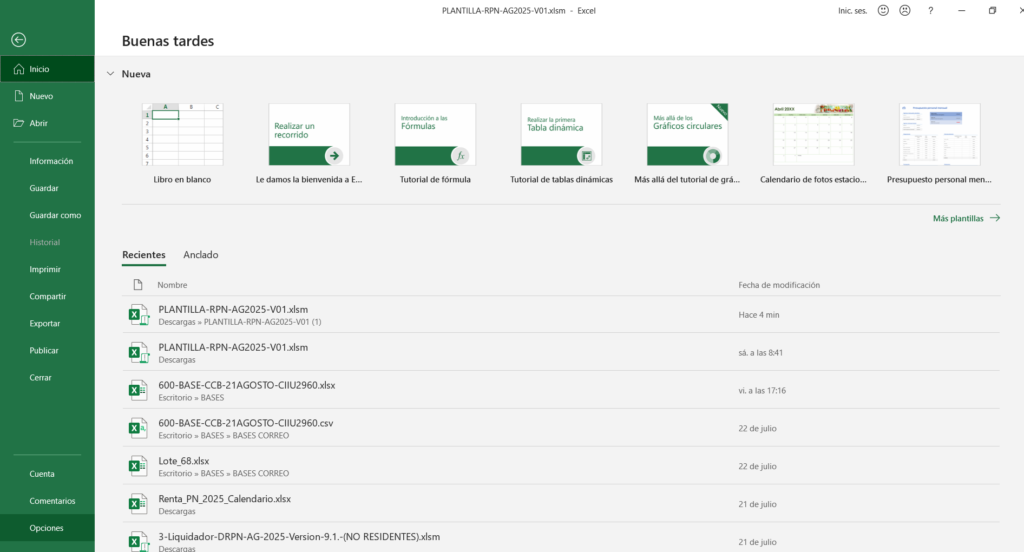This screenshot has height=552, width=1024.
Task: Click the 'sá. a las 8:41' date
Action: [x=761, y=353]
